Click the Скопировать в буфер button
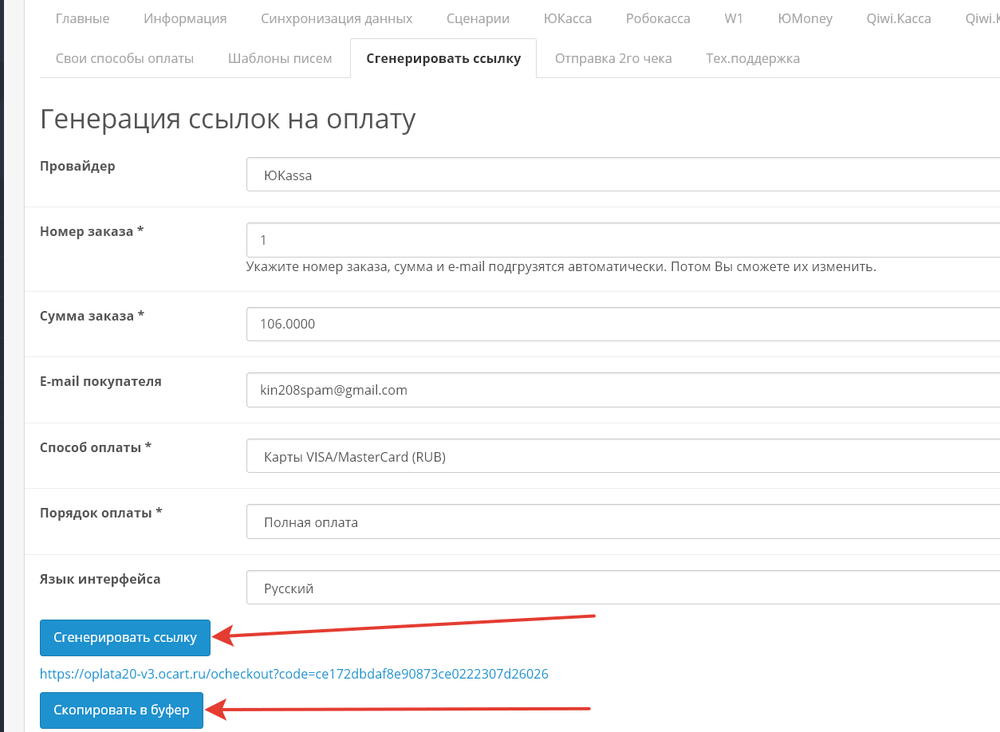Viewport: 1000px width, 732px height. pos(121,710)
